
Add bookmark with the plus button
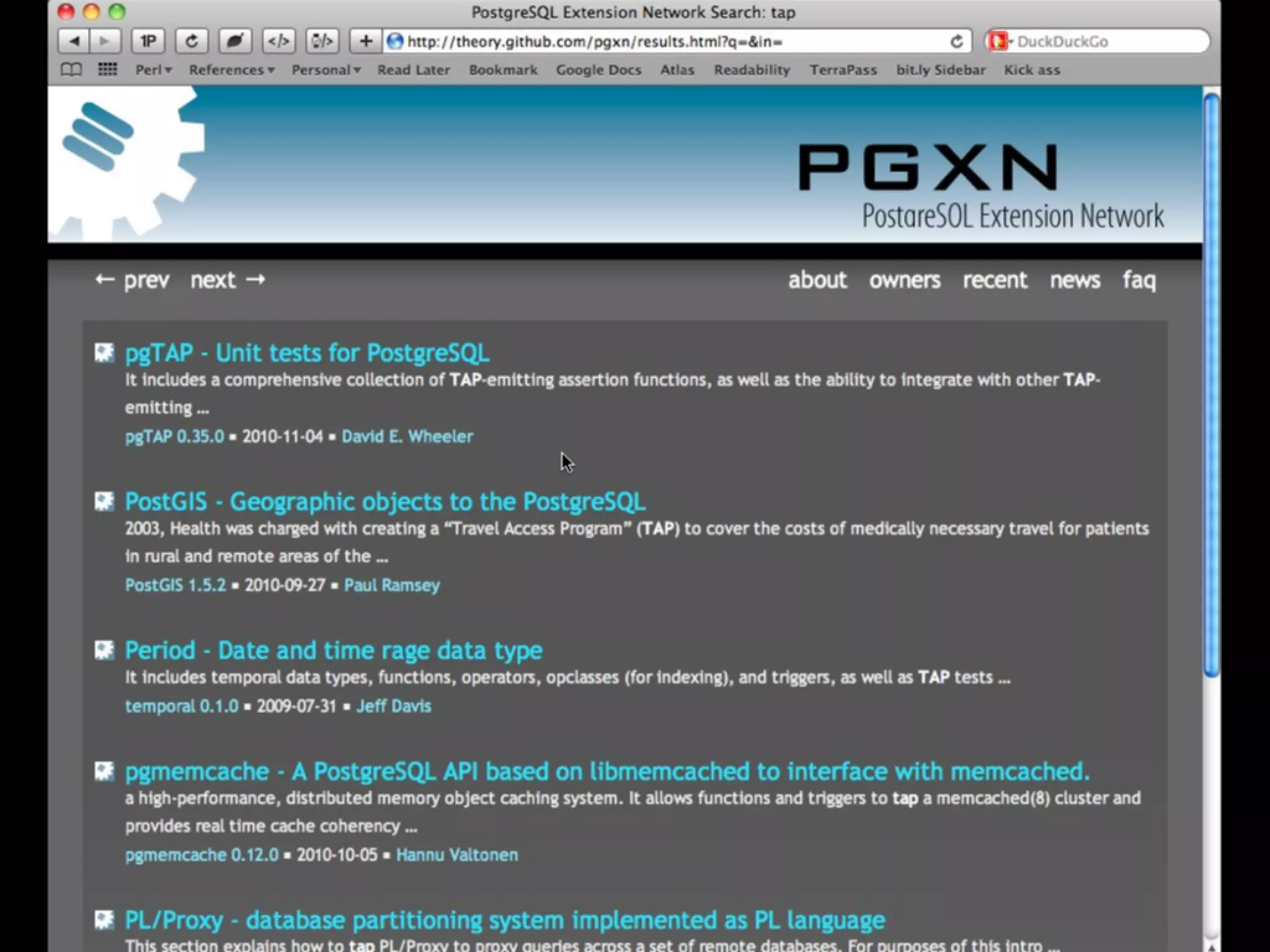[x=366, y=42]
